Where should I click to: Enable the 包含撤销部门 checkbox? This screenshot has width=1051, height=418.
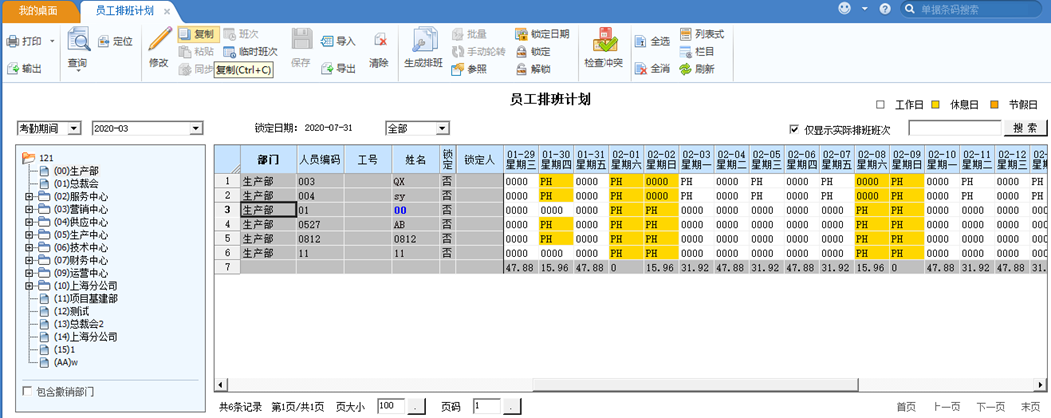27,391
